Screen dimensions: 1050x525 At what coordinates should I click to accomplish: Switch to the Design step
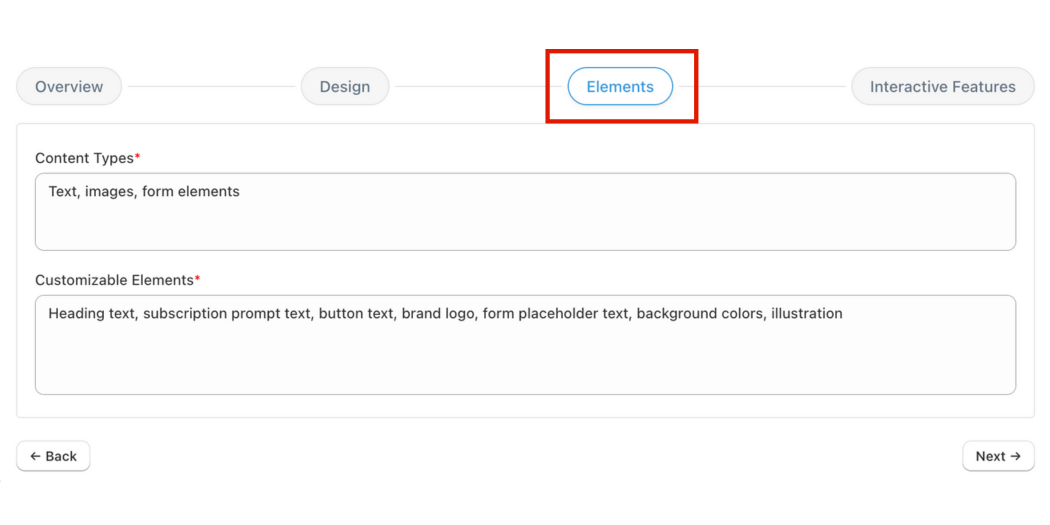coord(345,87)
